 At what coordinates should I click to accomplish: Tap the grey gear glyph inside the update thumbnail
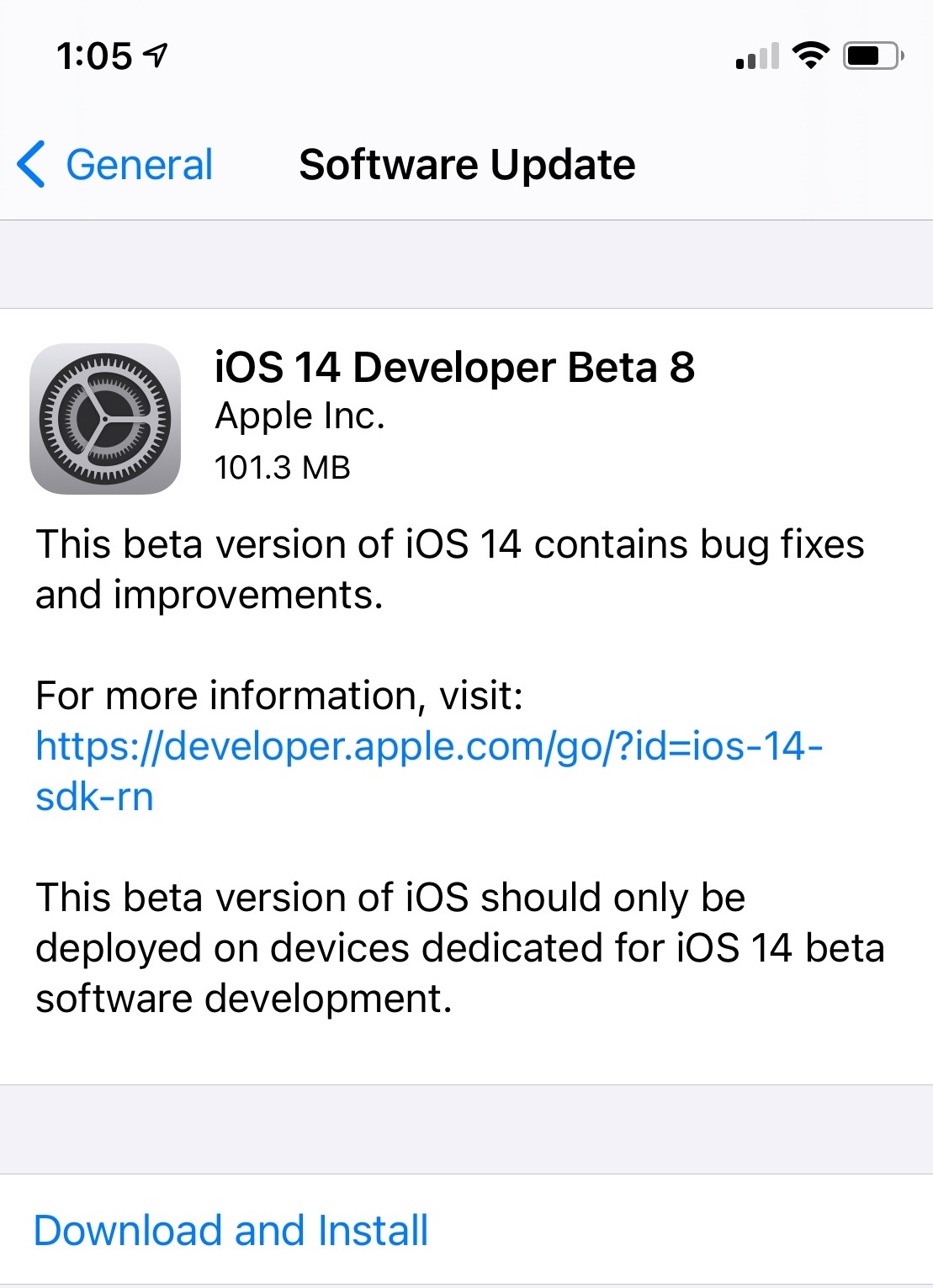(106, 418)
